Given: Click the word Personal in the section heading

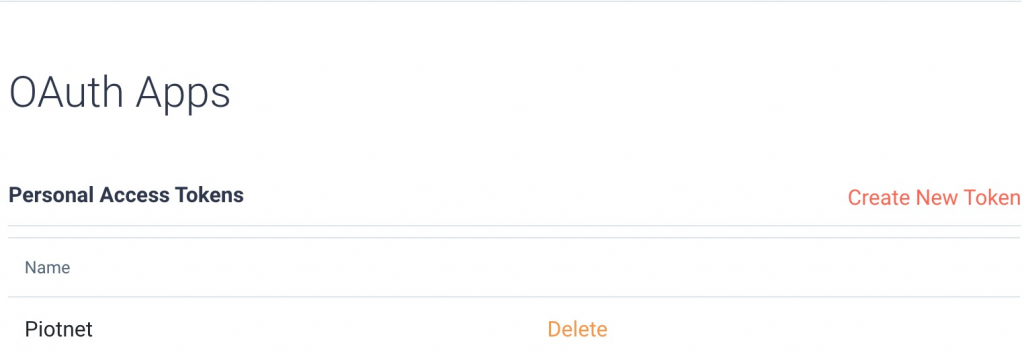Looking at the screenshot, I should (x=50, y=195).
